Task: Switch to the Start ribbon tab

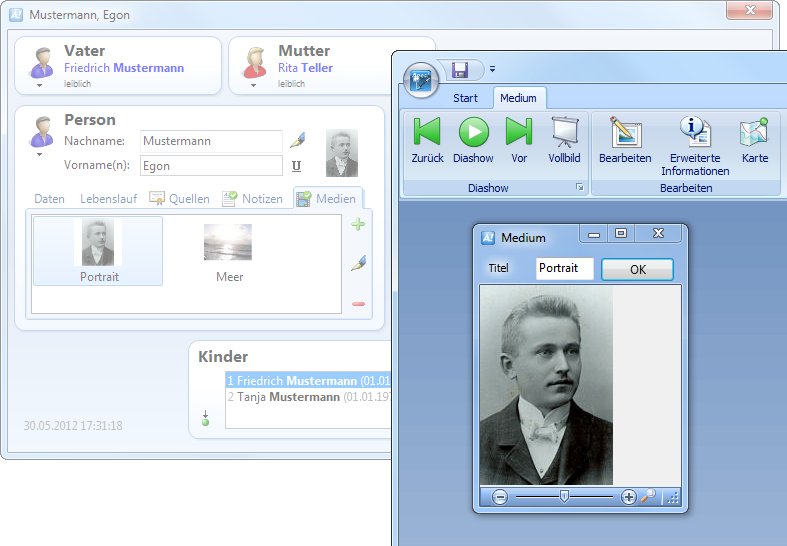Action: (x=465, y=98)
